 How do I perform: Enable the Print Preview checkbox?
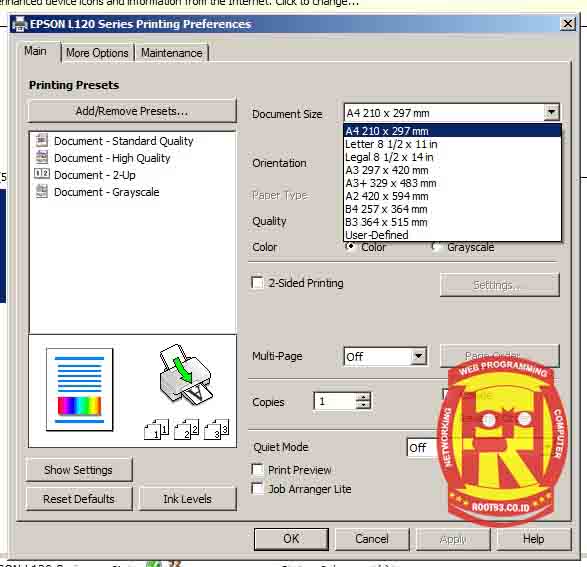[258, 469]
